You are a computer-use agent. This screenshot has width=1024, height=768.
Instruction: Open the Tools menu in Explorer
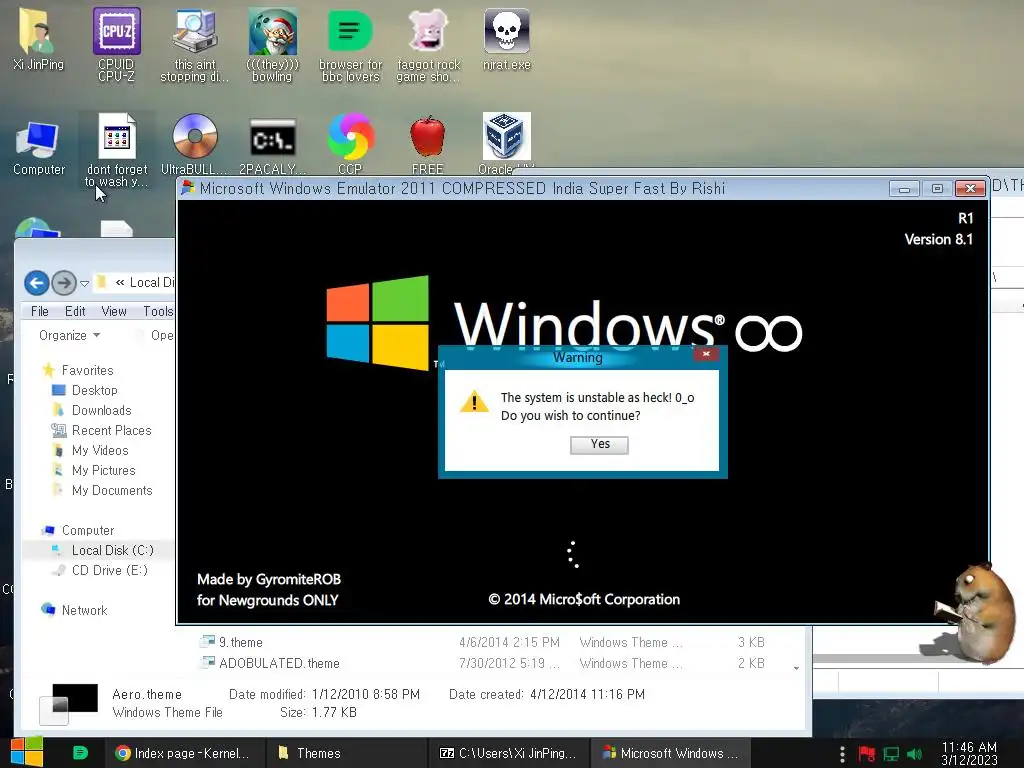(x=158, y=312)
